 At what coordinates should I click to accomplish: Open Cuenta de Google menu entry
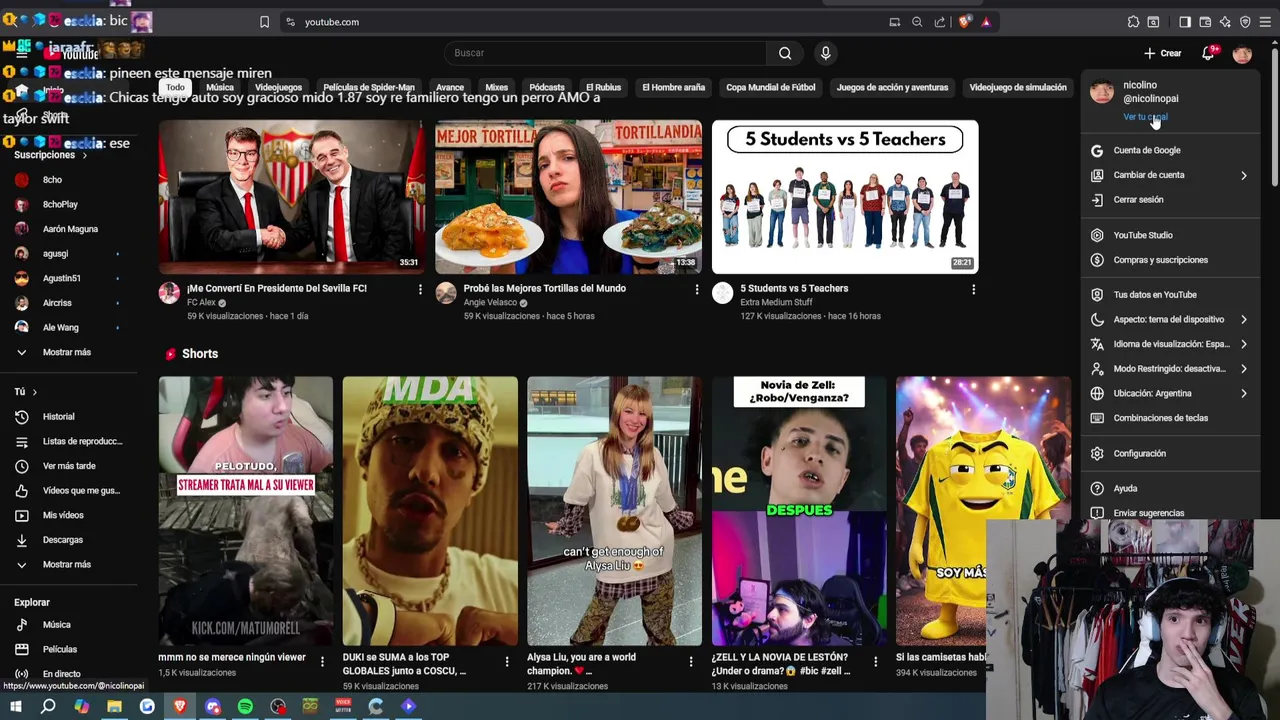click(x=1169, y=150)
